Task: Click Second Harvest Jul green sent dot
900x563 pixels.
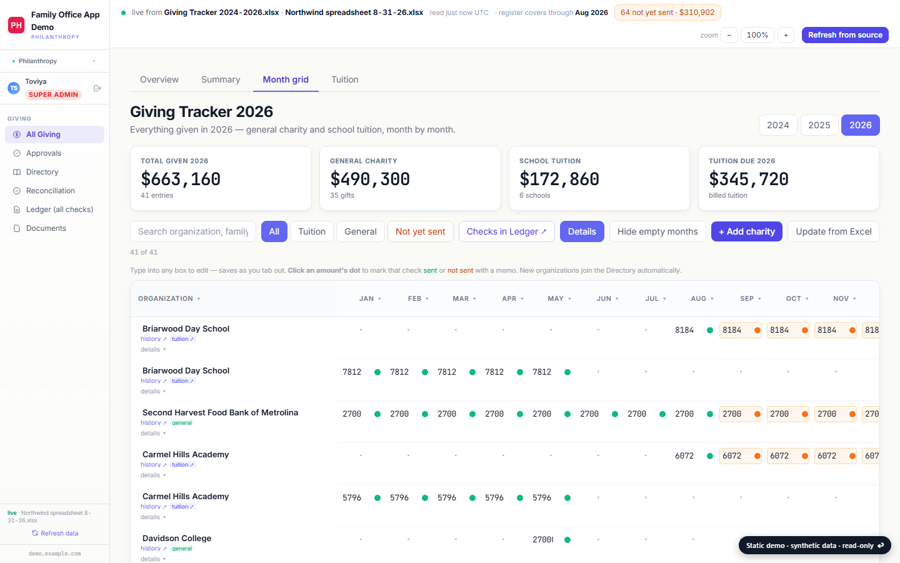Action: coord(662,414)
